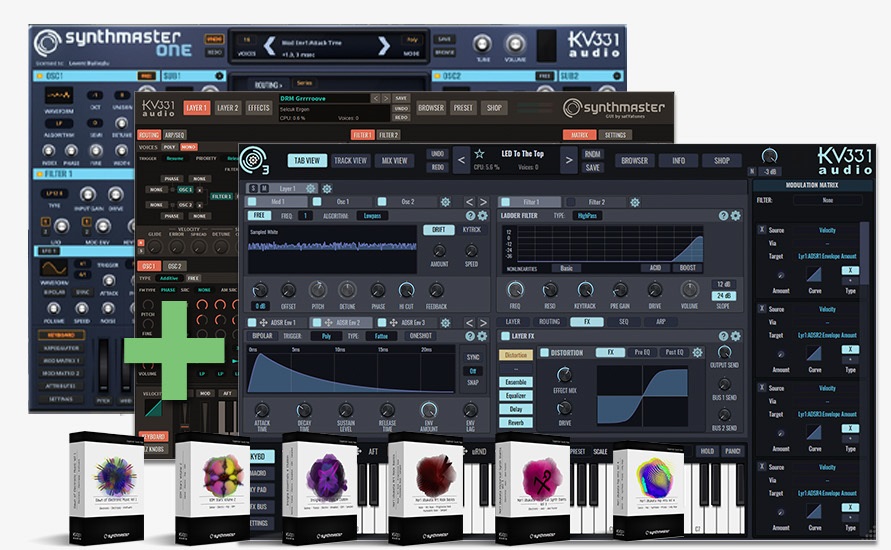Show next oscillator tabs arrow
The height and width of the screenshot is (550, 891).
483,202
